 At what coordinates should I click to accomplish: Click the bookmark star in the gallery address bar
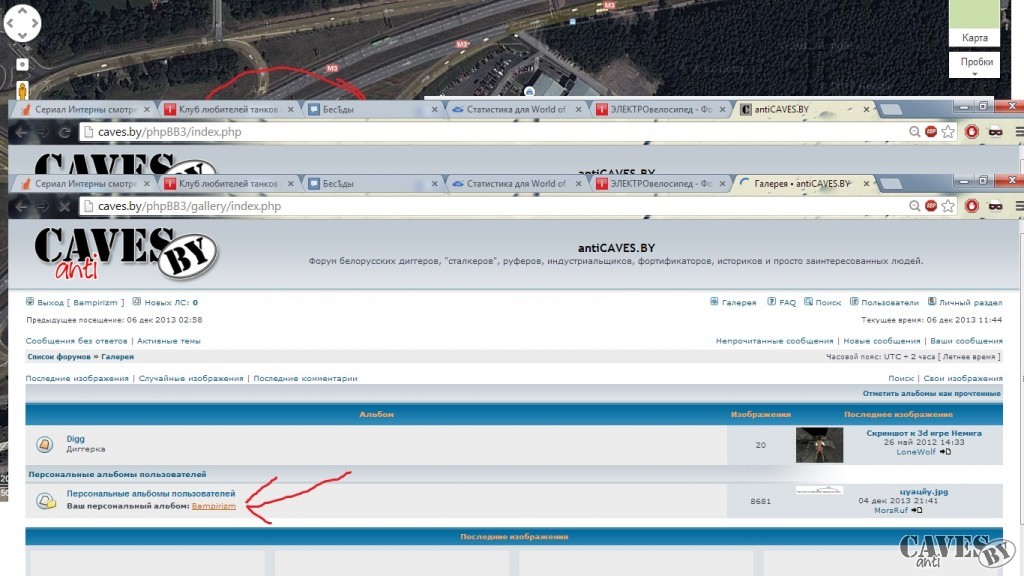click(948, 206)
